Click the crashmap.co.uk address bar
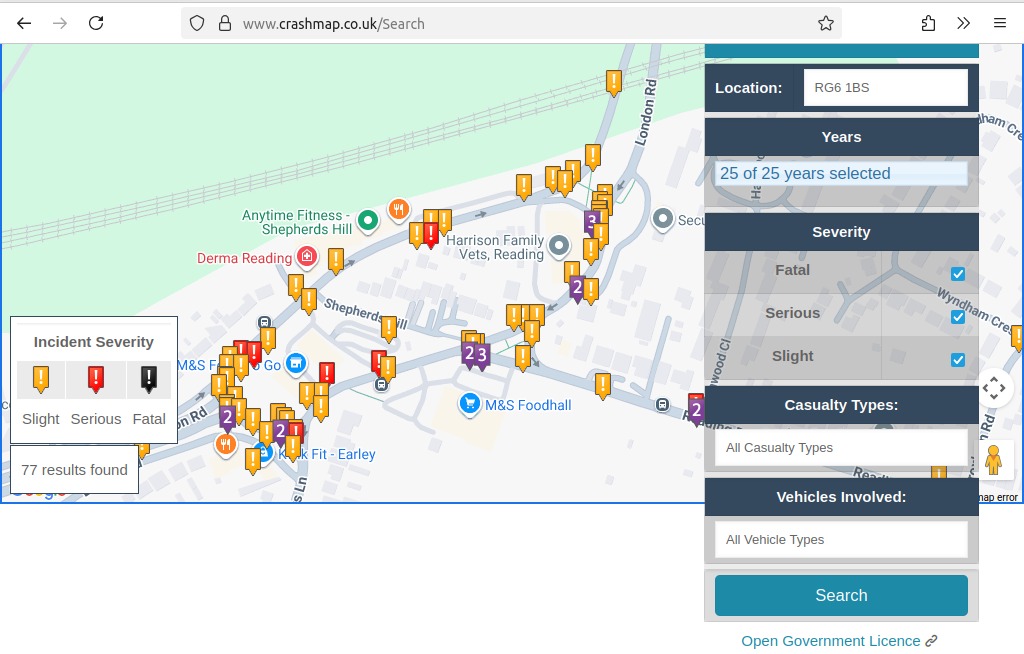 click(x=509, y=24)
